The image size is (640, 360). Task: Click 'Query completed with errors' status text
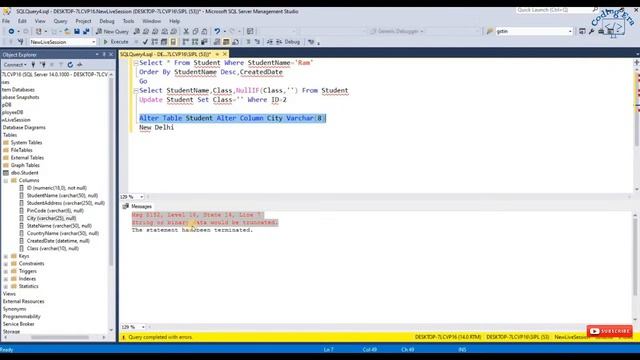tap(160, 337)
